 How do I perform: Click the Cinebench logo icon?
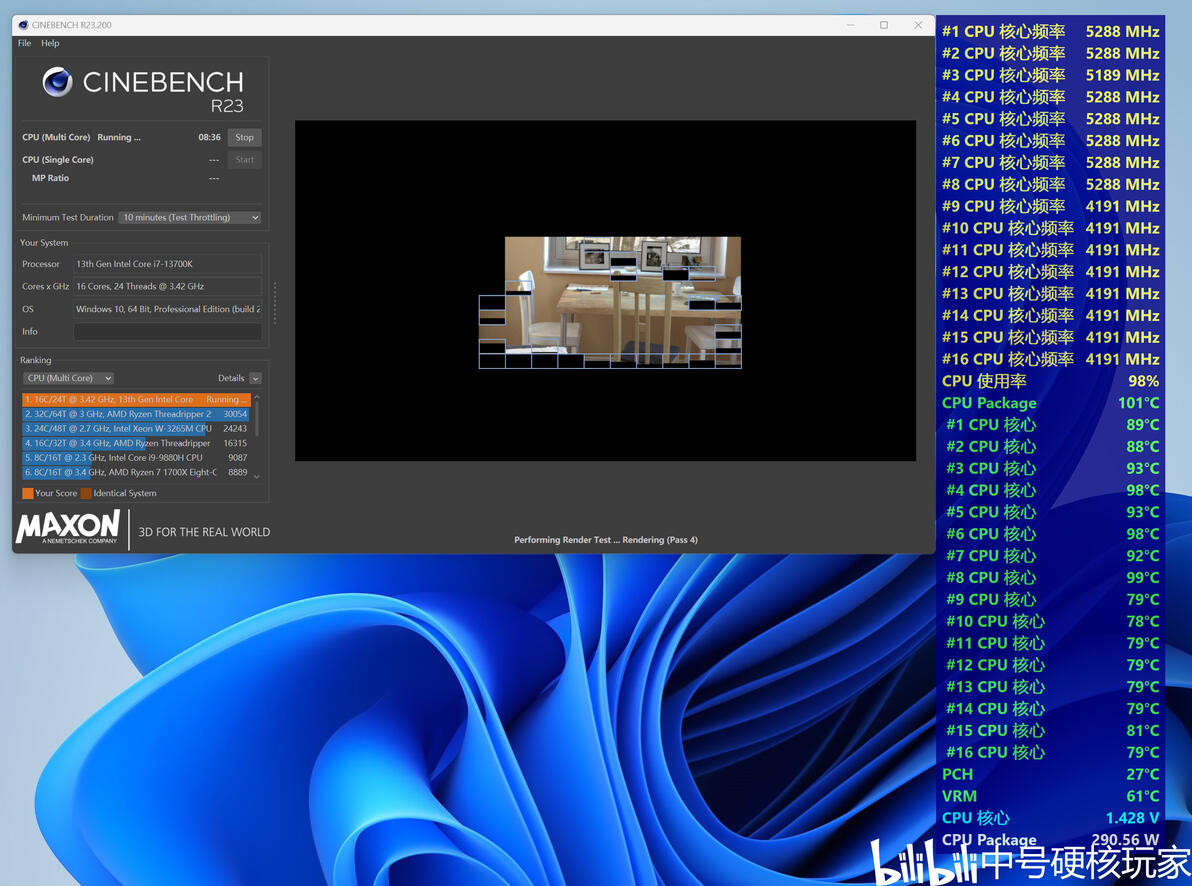[57, 81]
